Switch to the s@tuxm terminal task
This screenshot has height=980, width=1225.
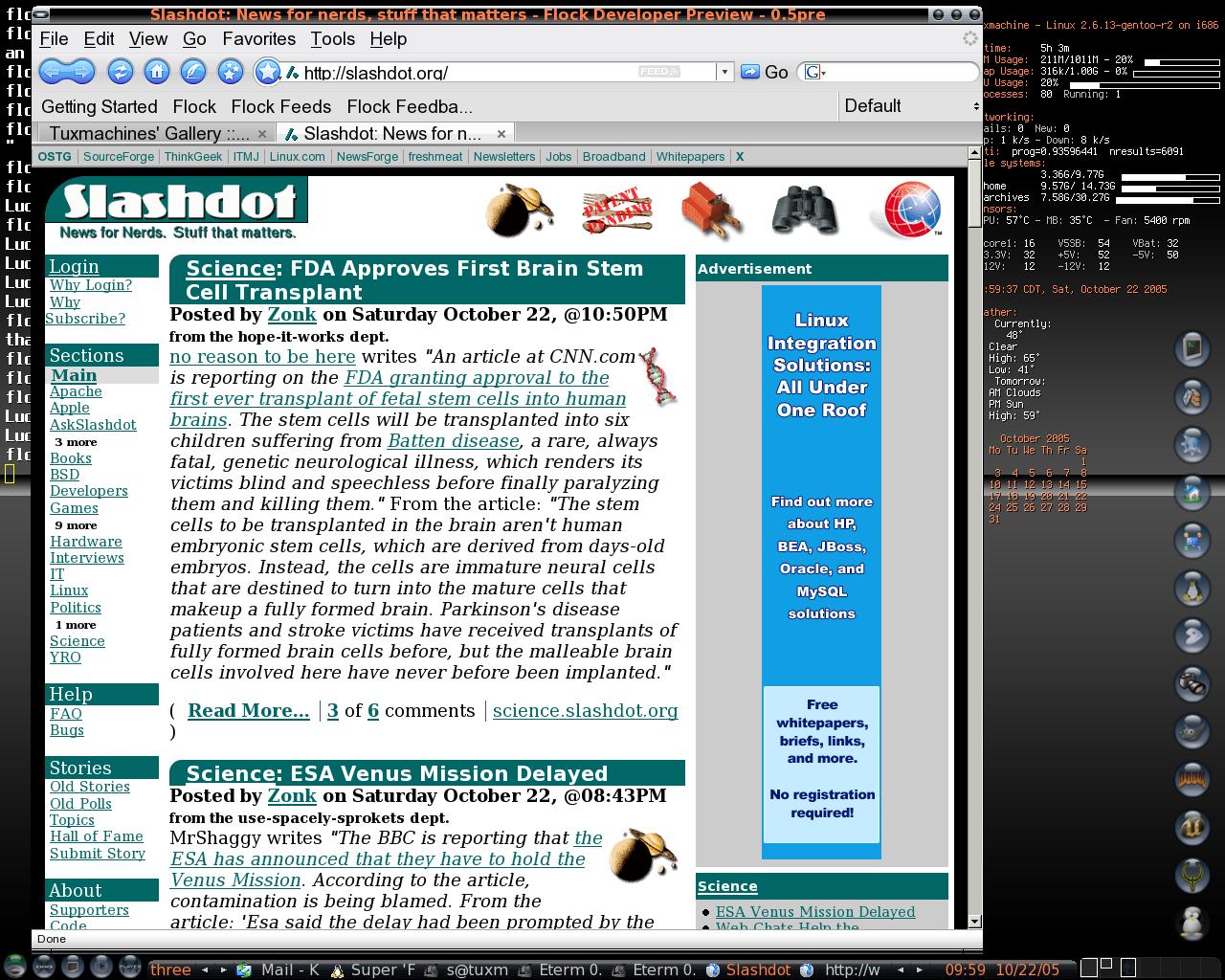click(467, 969)
